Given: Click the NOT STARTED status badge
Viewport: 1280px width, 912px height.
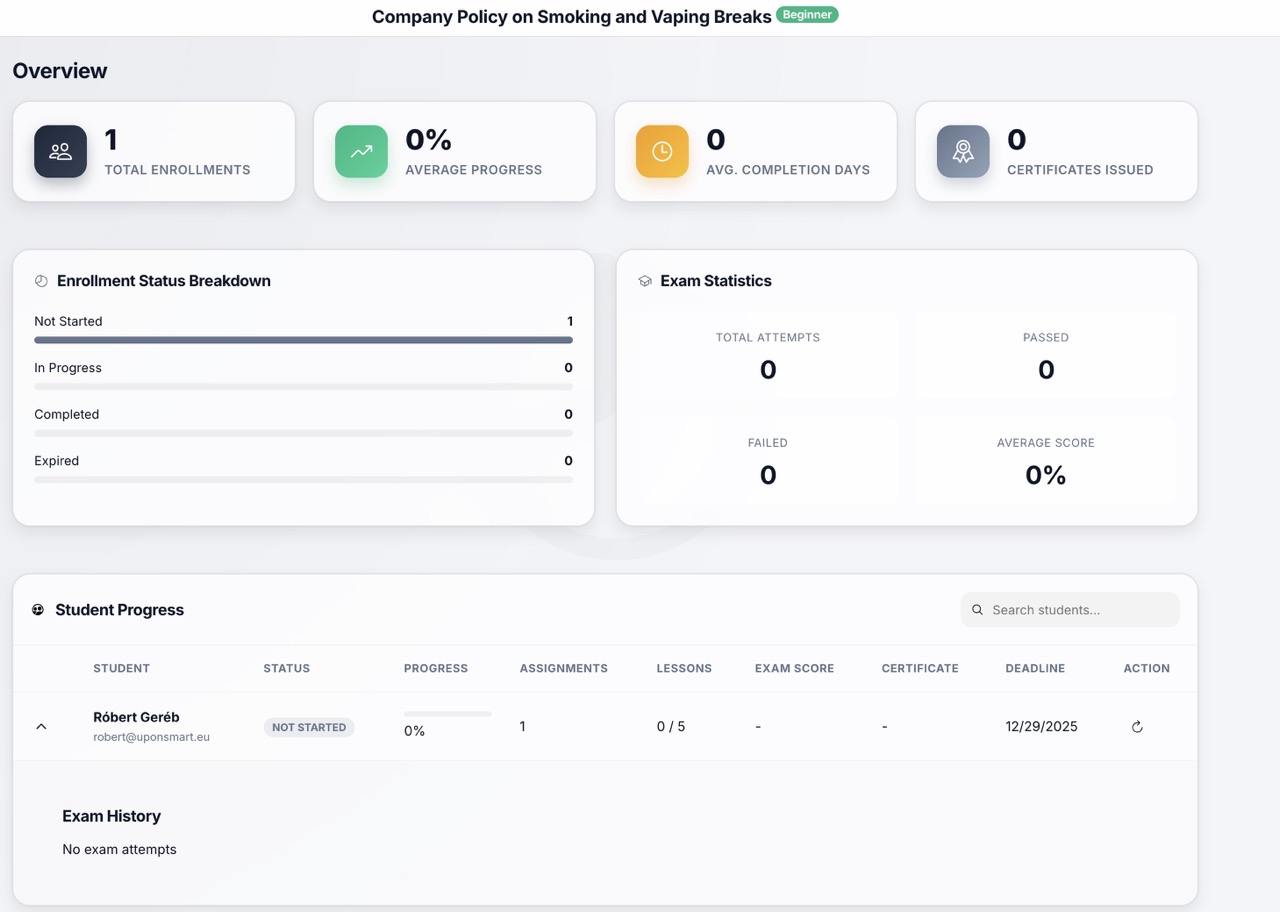Looking at the screenshot, I should [x=309, y=727].
